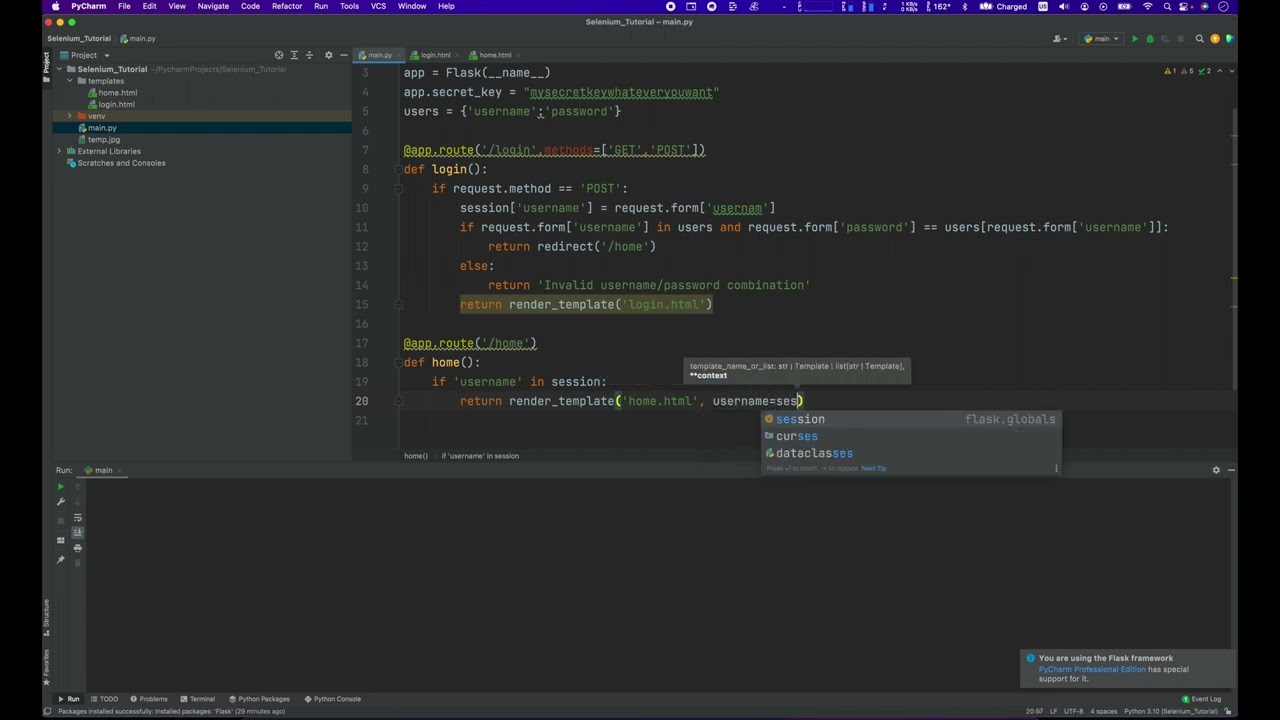Image resolution: width=1280 pixels, height=720 pixels.
Task: Click the Wi-Fi icon in menu bar
Action: [x=1147, y=7]
